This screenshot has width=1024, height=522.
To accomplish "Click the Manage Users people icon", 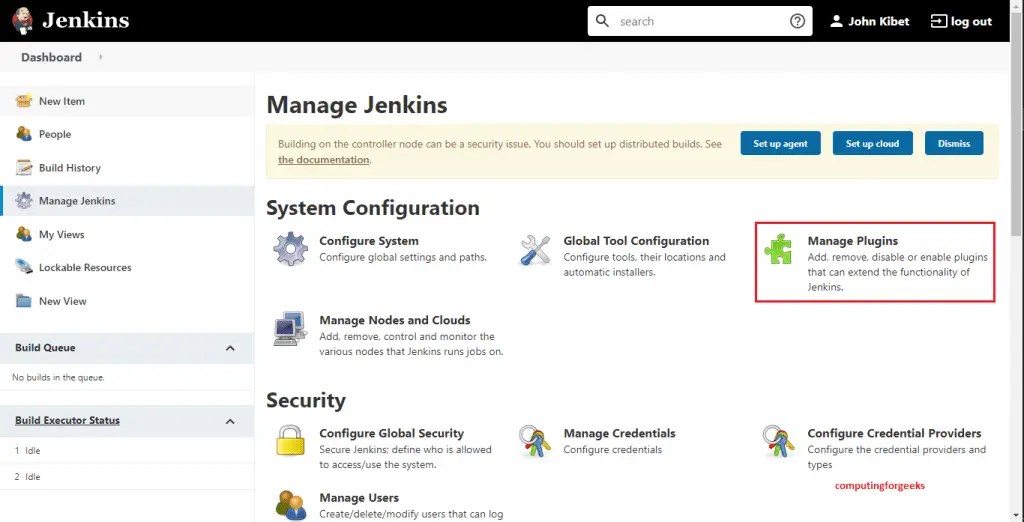I will (290, 505).
